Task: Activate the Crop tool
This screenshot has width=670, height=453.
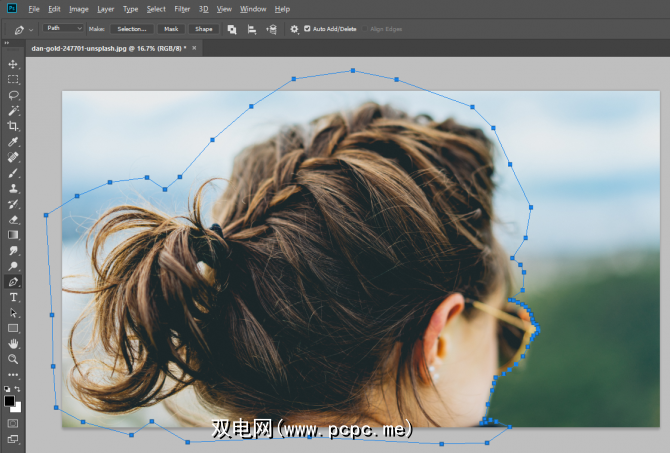Action: tap(13, 126)
